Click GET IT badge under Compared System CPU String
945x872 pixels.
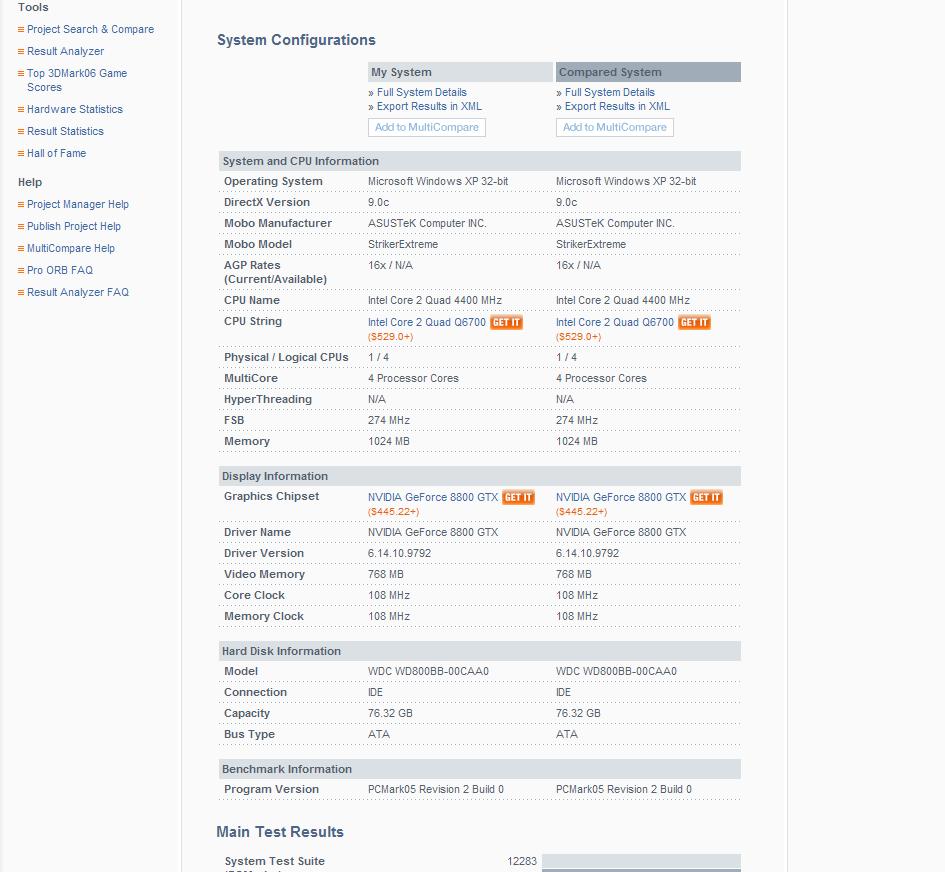pyautogui.click(x=694, y=322)
